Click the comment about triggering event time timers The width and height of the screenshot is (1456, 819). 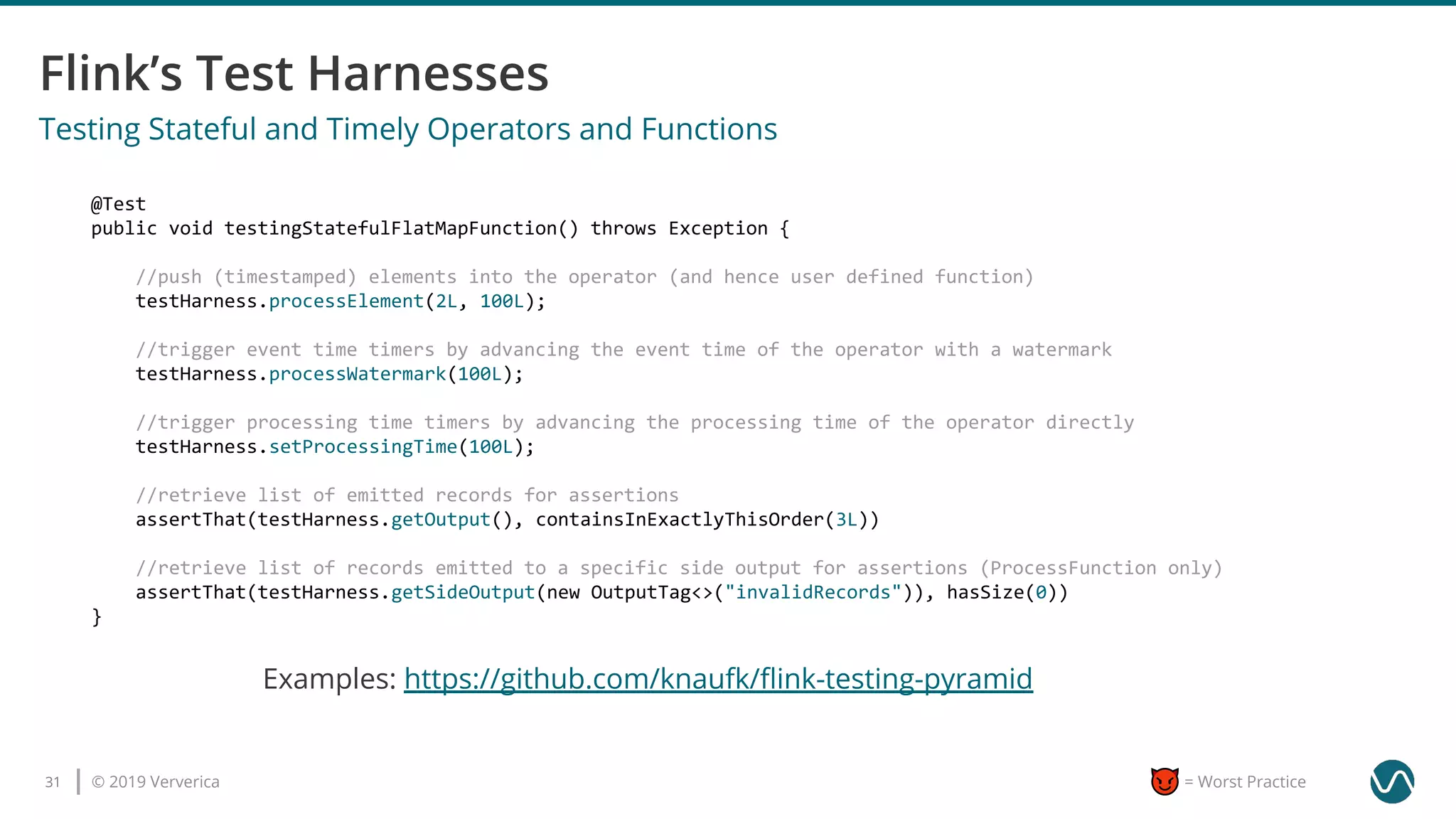[x=623, y=350]
